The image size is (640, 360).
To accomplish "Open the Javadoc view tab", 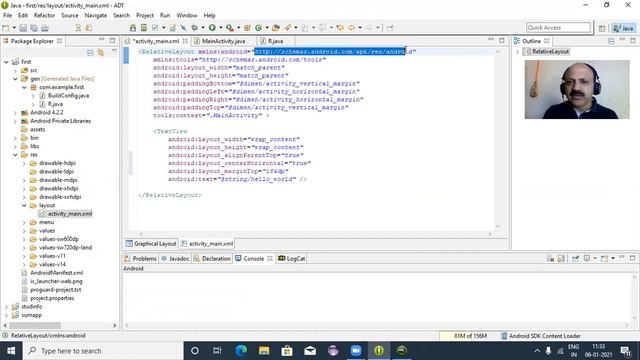I will 175,259.
